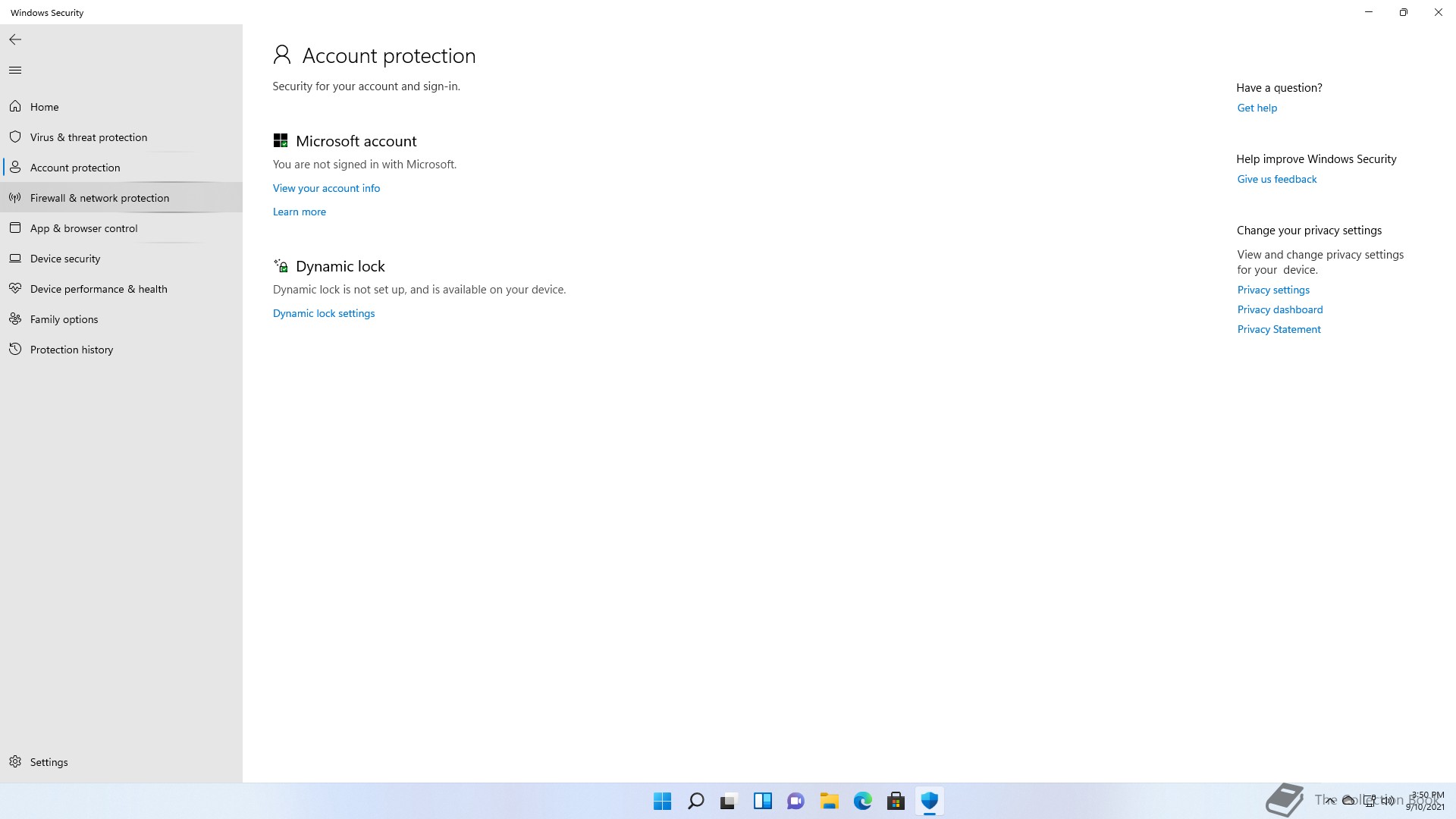Image resolution: width=1456 pixels, height=819 pixels.
Task: Open the Windows Start menu
Action: click(662, 801)
